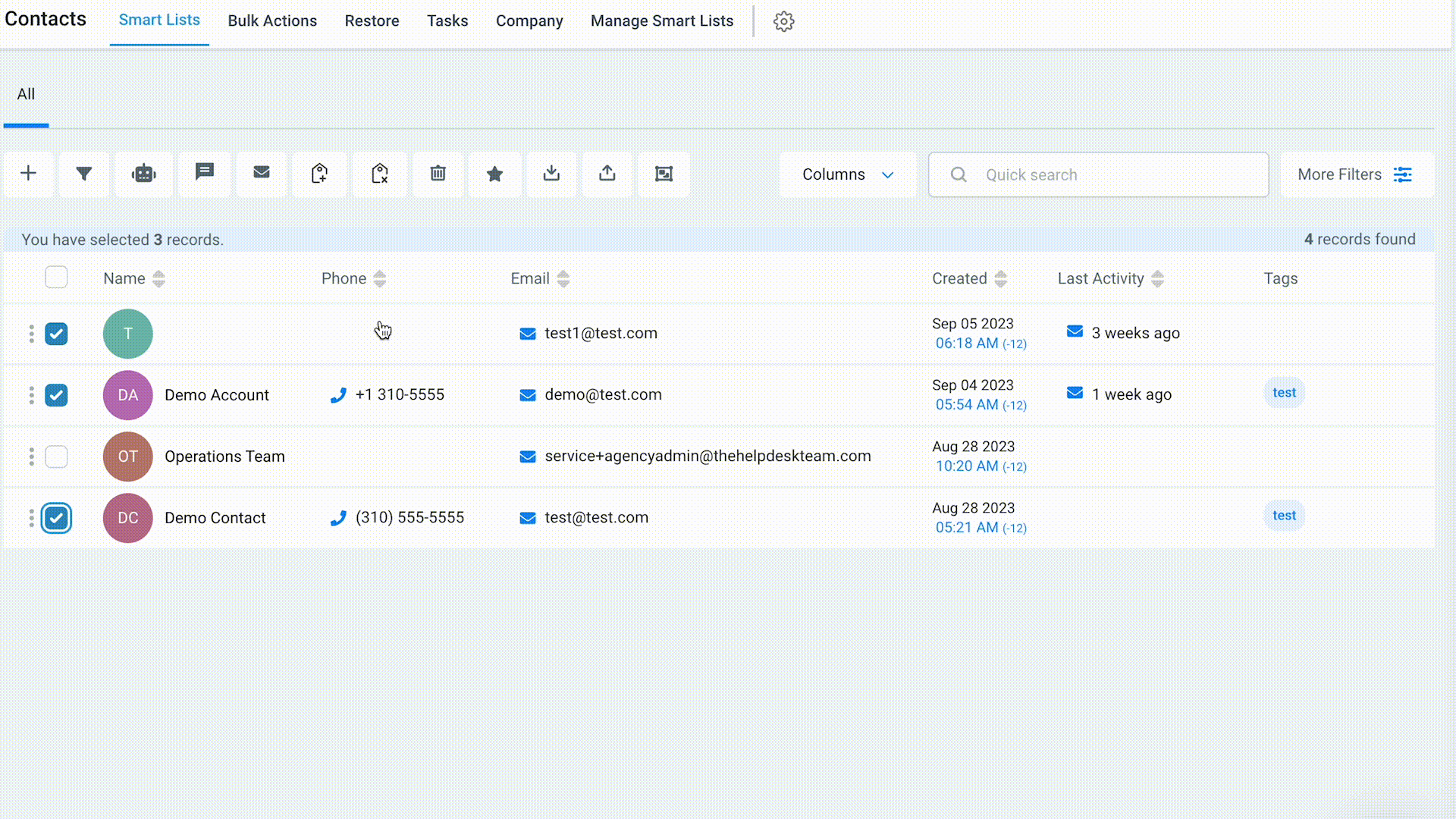1456x819 pixels.
Task: Toggle the select-all header checkbox
Action: point(56,278)
